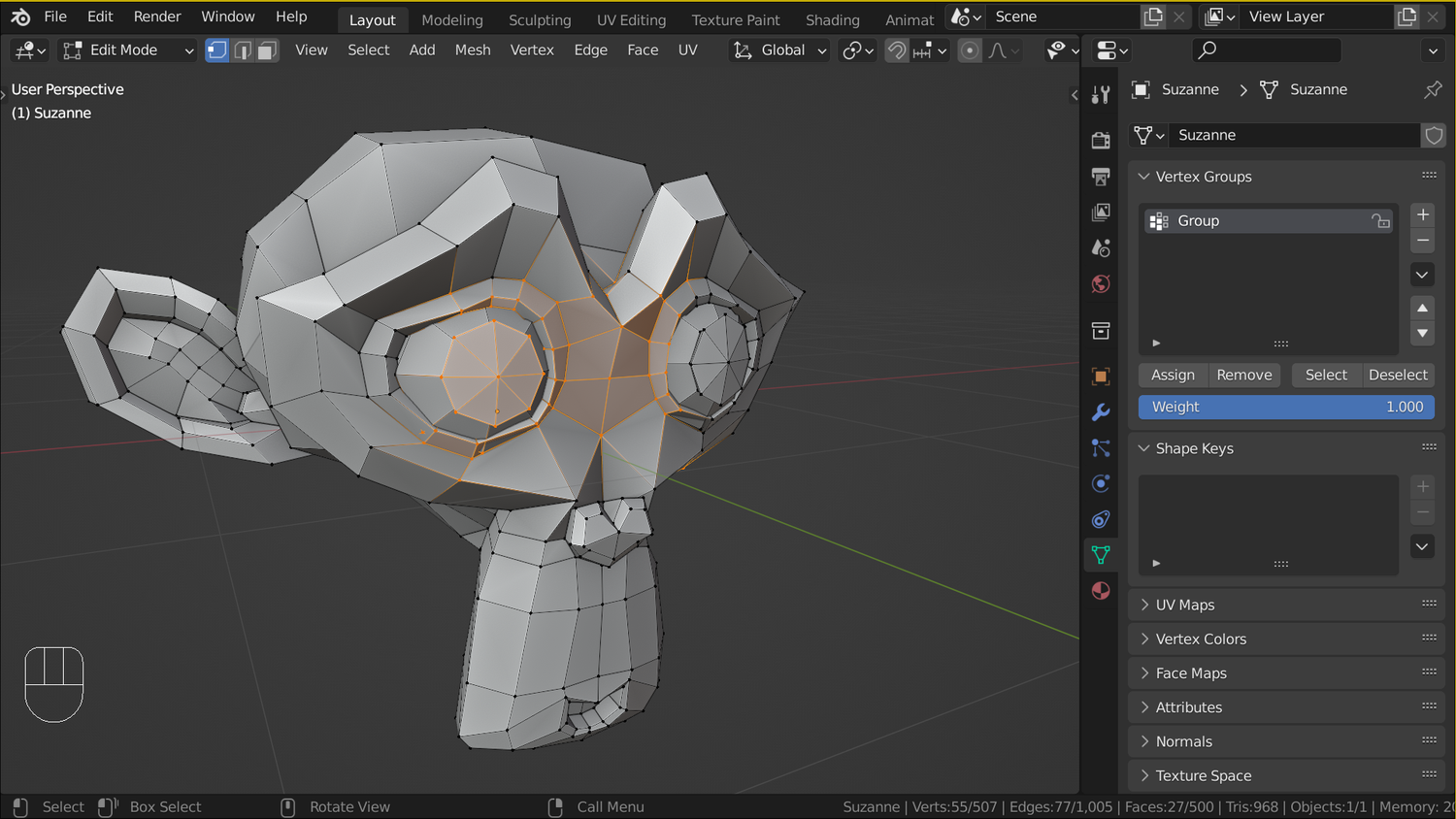
Task: Open the Modifiers wrench tab
Action: 1101,412
